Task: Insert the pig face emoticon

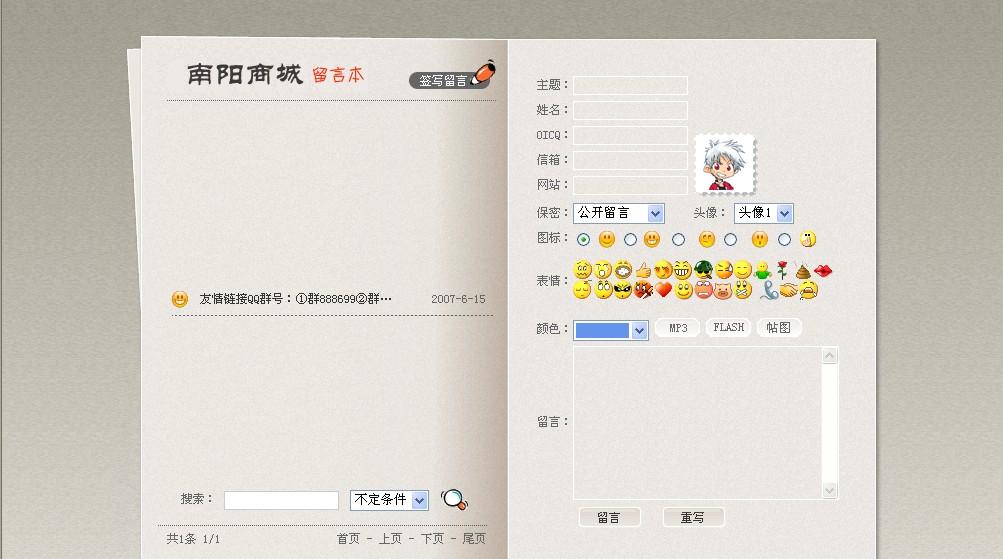Action: pos(723,290)
